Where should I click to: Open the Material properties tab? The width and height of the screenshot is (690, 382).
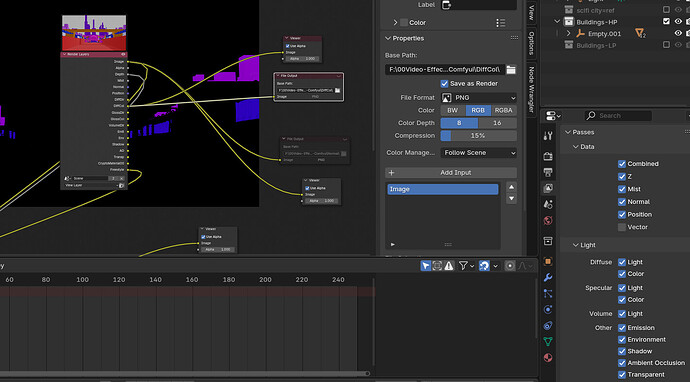pyautogui.click(x=548, y=357)
